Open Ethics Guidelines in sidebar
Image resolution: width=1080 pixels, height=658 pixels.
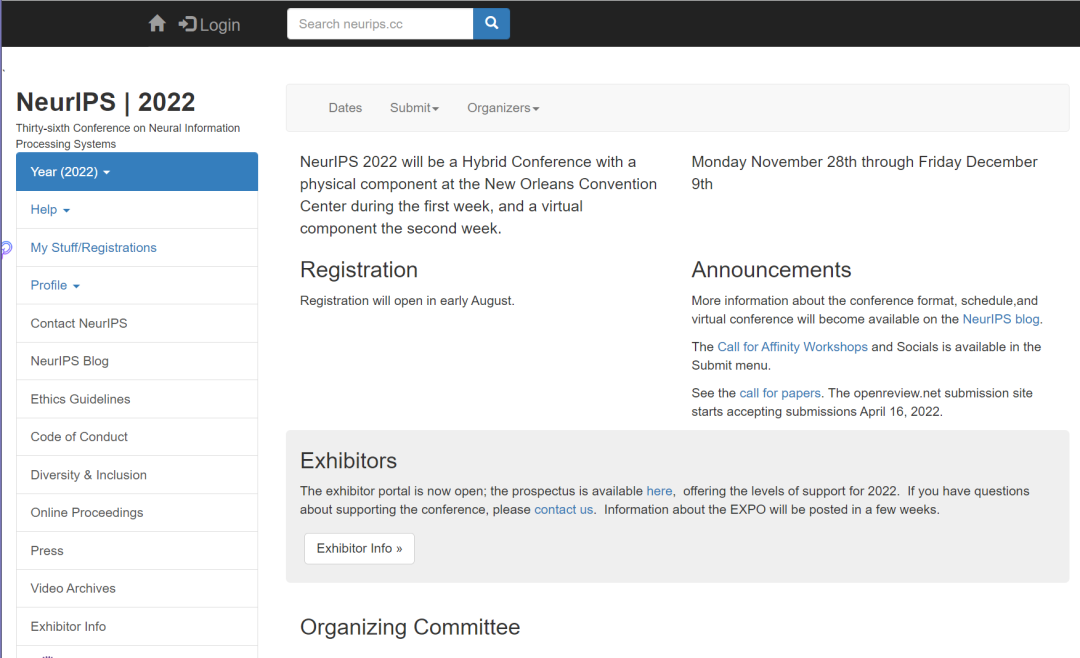[137, 399]
